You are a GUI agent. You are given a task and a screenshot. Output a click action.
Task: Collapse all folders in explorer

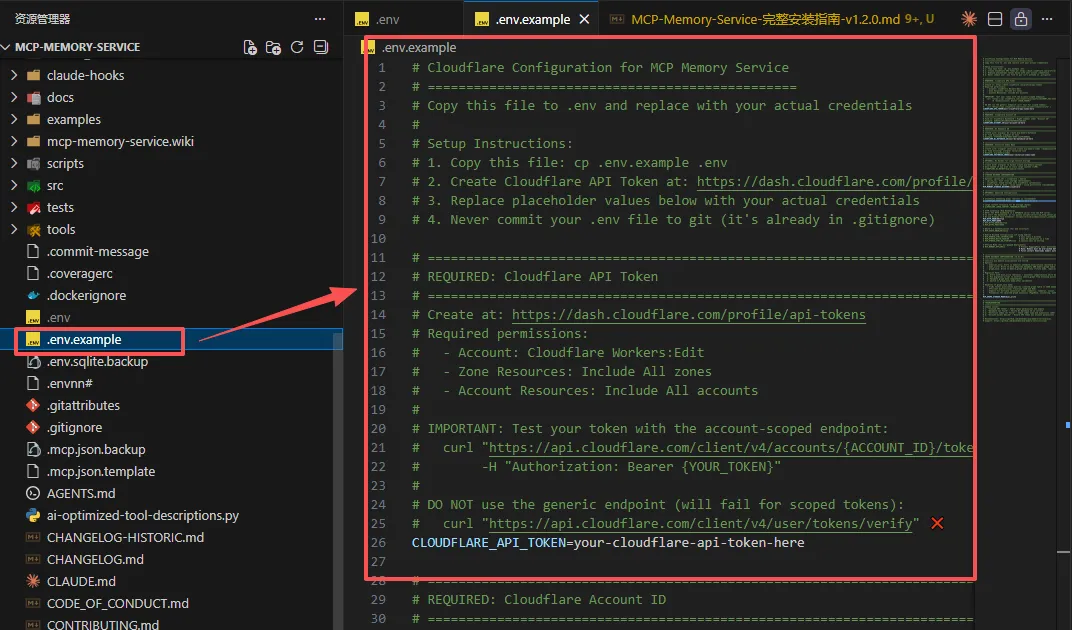pyautogui.click(x=321, y=47)
